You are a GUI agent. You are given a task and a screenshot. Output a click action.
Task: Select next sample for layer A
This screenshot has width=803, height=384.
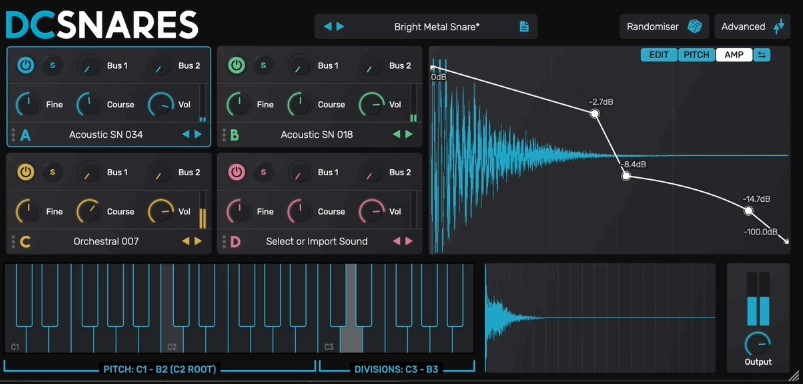tap(198, 135)
